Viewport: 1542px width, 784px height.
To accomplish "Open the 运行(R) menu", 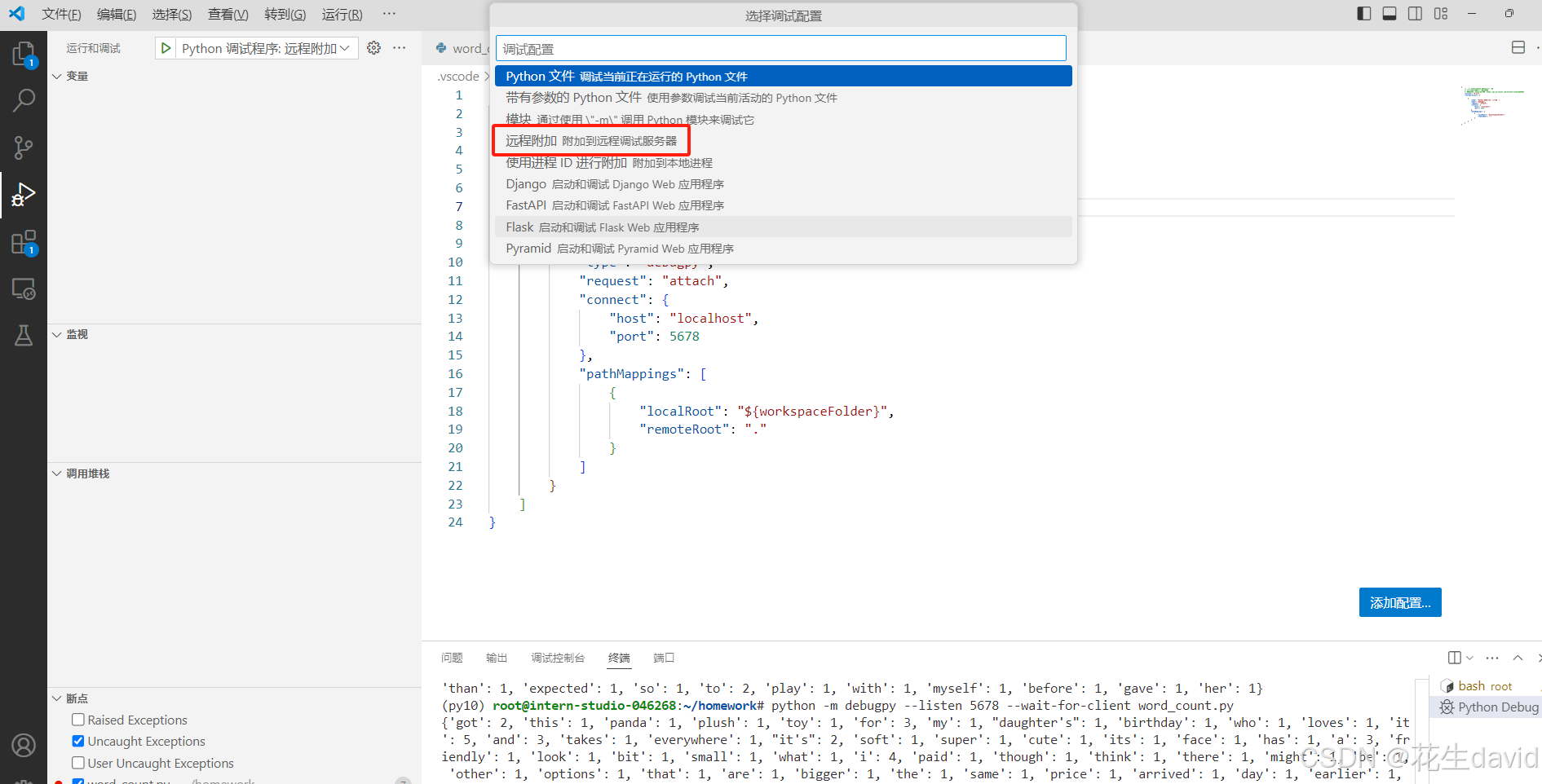I will [x=342, y=15].
